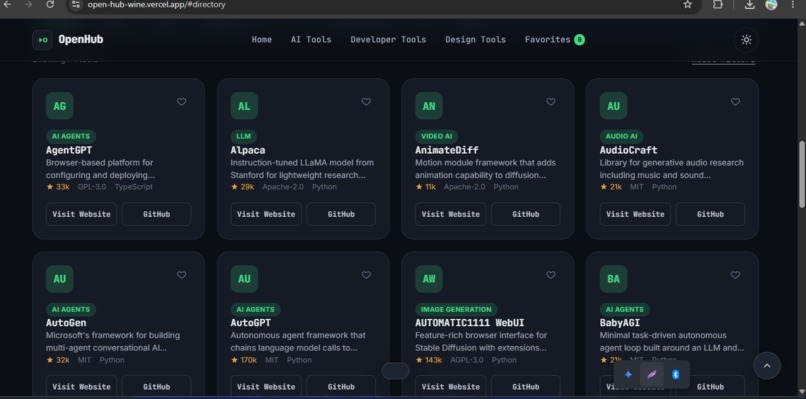
Task: Click the OpenHub logo icon
Action: click(x=42, y=40)
